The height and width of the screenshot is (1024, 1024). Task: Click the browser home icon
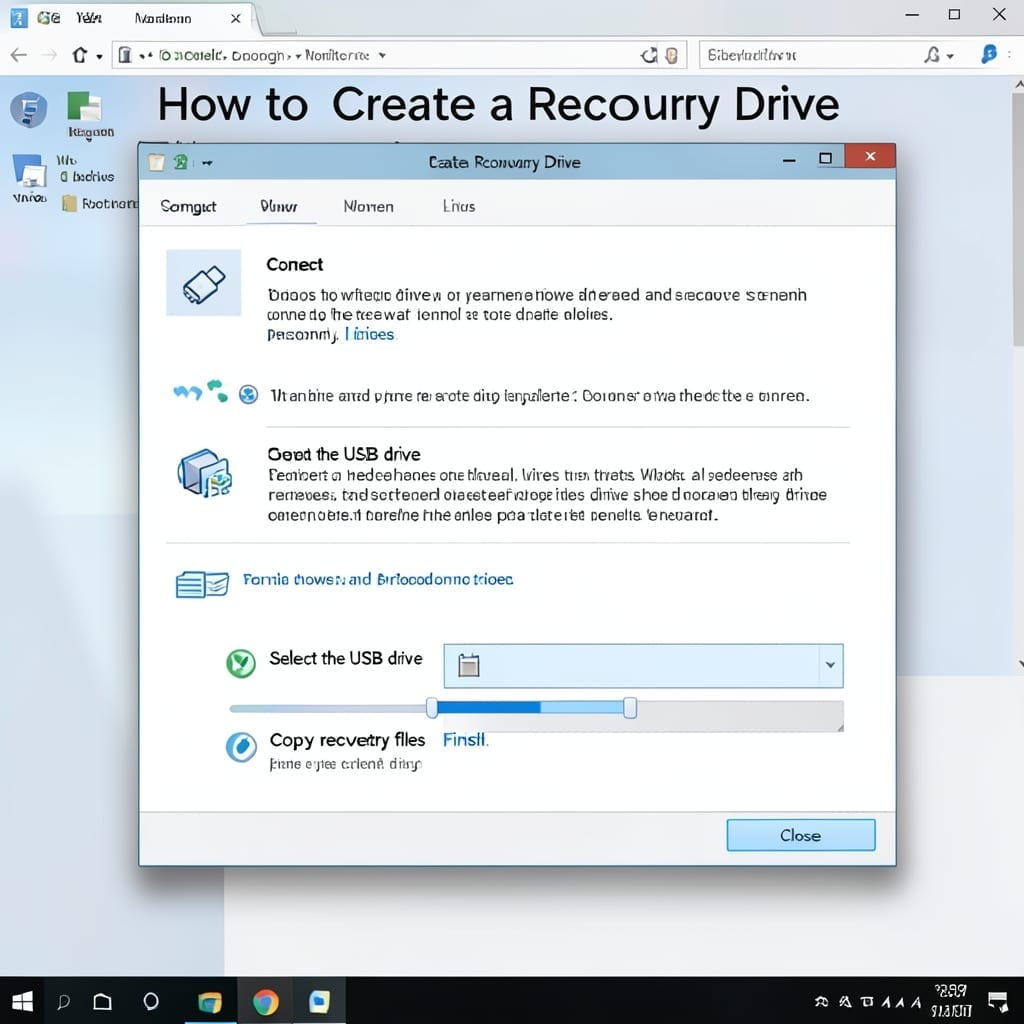click(80, 55)
